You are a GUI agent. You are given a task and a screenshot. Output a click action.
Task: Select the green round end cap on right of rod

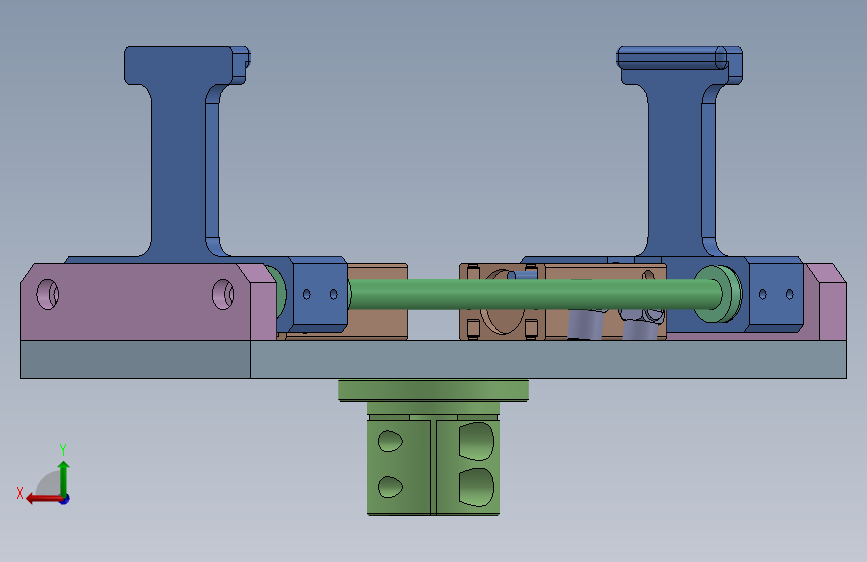point(718,294)
